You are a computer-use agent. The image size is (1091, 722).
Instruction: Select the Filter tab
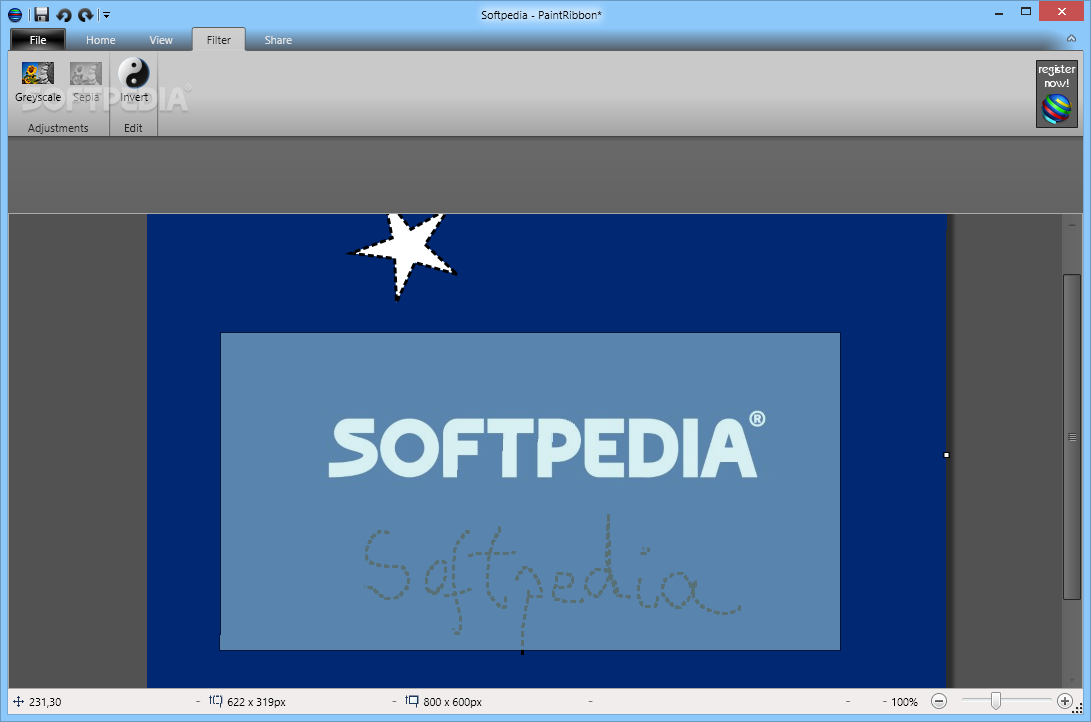218,40
